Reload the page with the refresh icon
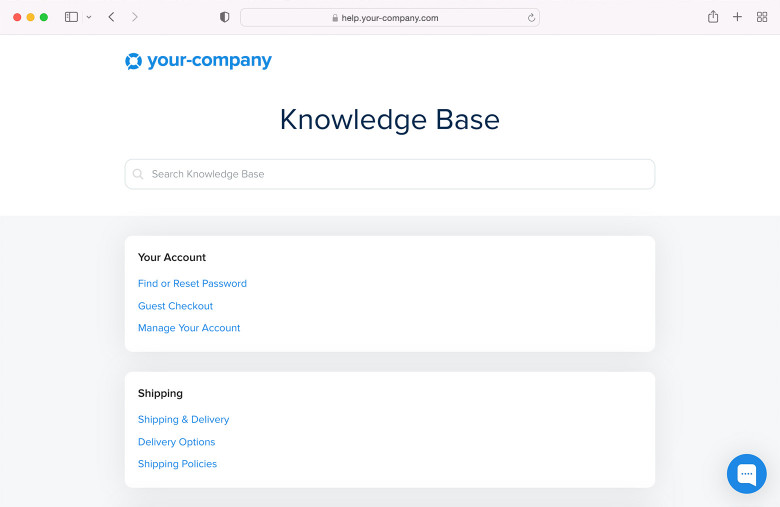Viewport: 780px width, 507px height. coord(531,17)
